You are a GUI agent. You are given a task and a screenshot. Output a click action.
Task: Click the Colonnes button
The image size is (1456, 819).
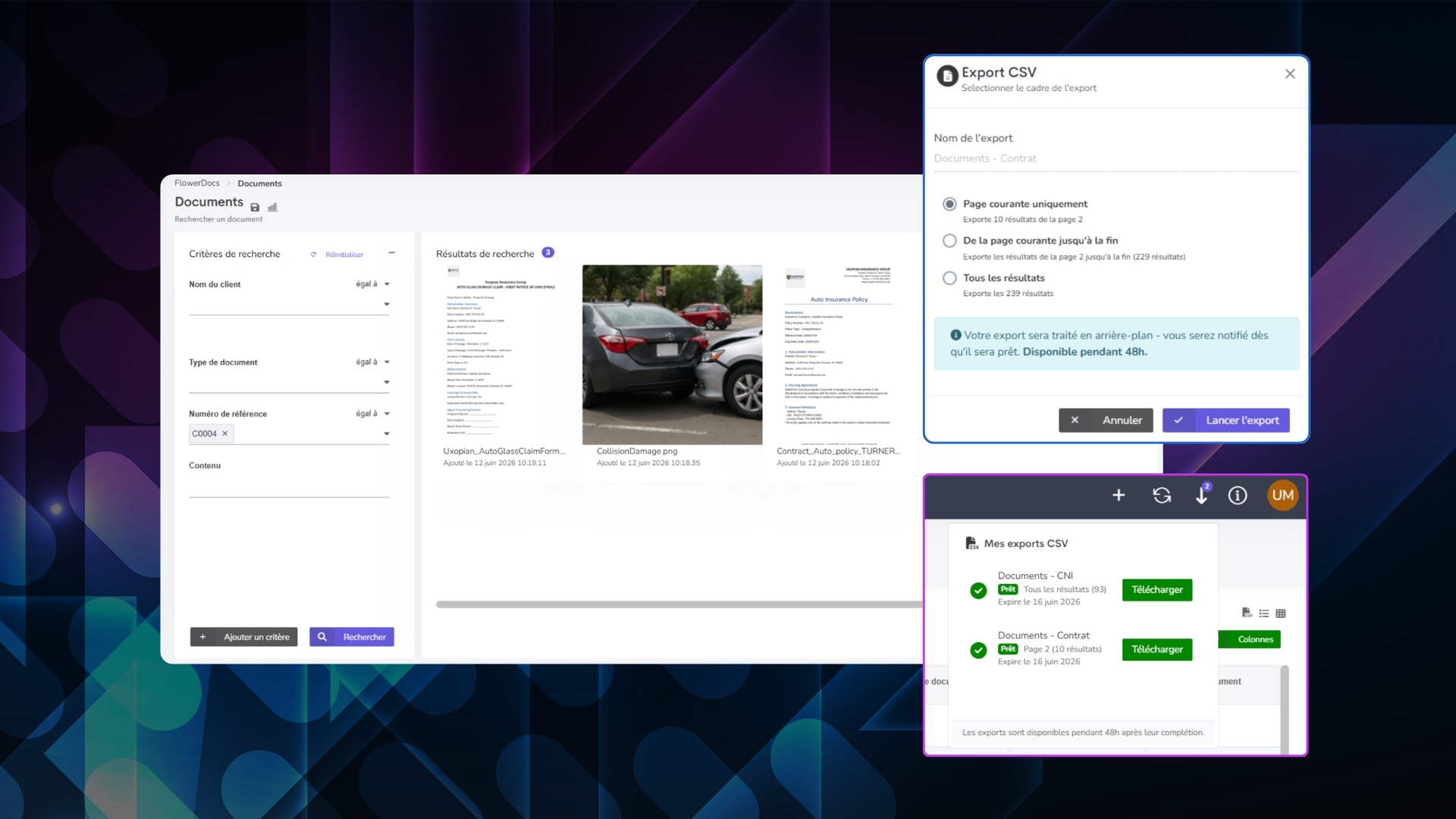1250,639
